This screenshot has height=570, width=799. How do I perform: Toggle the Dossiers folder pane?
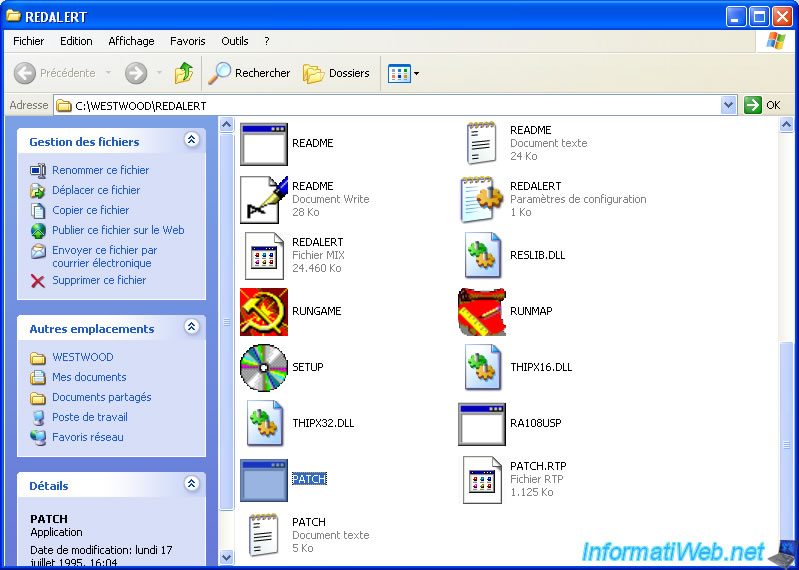click(x=336, y=73)
